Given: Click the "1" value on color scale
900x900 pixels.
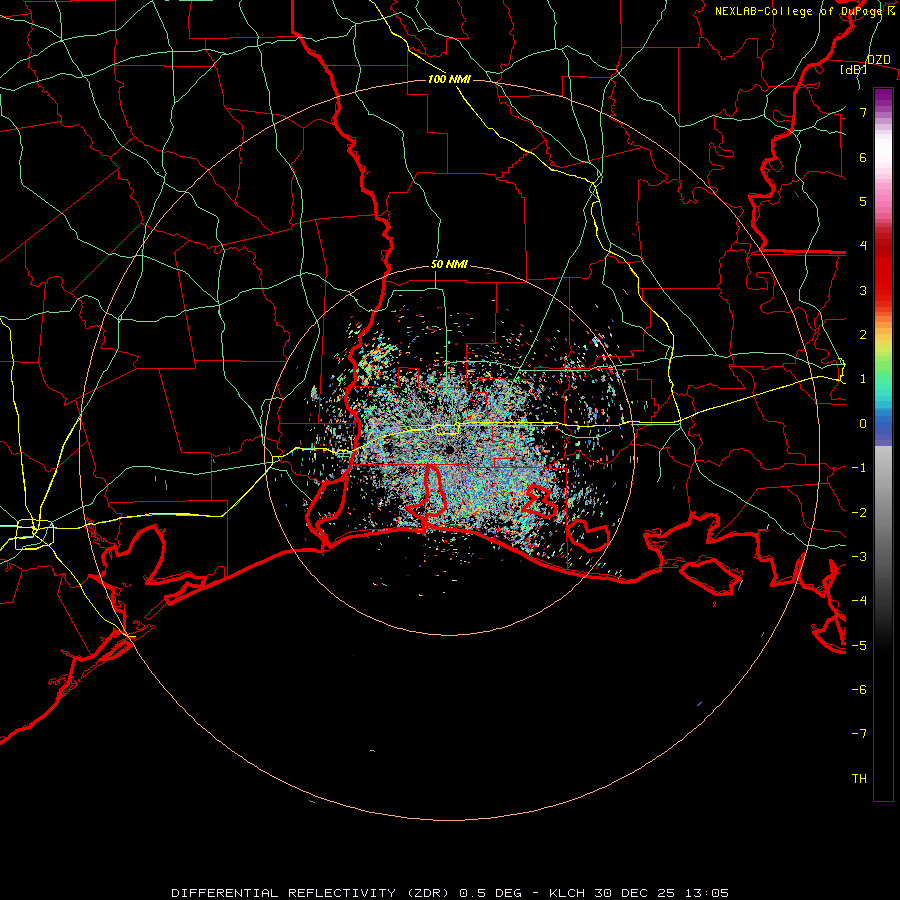Looking at the screenshot, I should click(863, 379).
